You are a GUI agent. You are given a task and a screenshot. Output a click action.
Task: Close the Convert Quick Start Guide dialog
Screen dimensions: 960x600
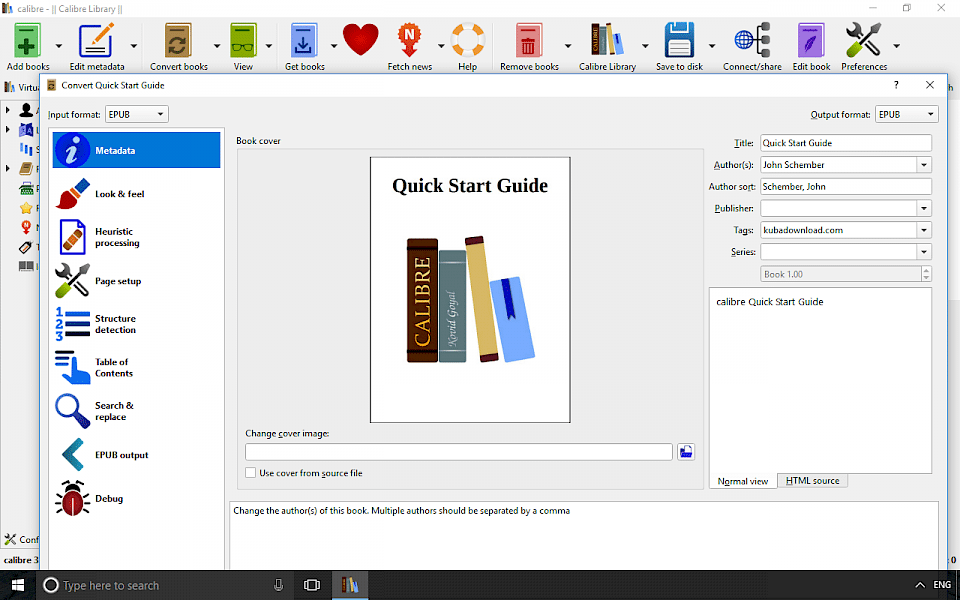click(929, 85)
